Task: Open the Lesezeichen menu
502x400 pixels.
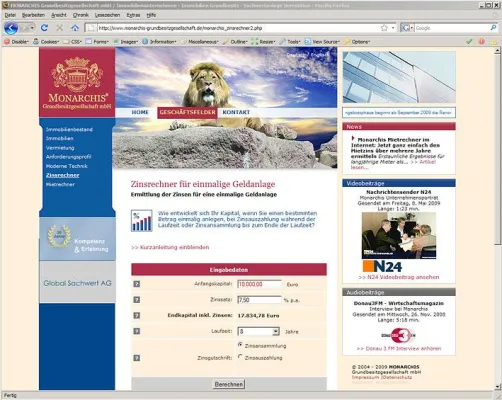Action: [x=107, y=15]
